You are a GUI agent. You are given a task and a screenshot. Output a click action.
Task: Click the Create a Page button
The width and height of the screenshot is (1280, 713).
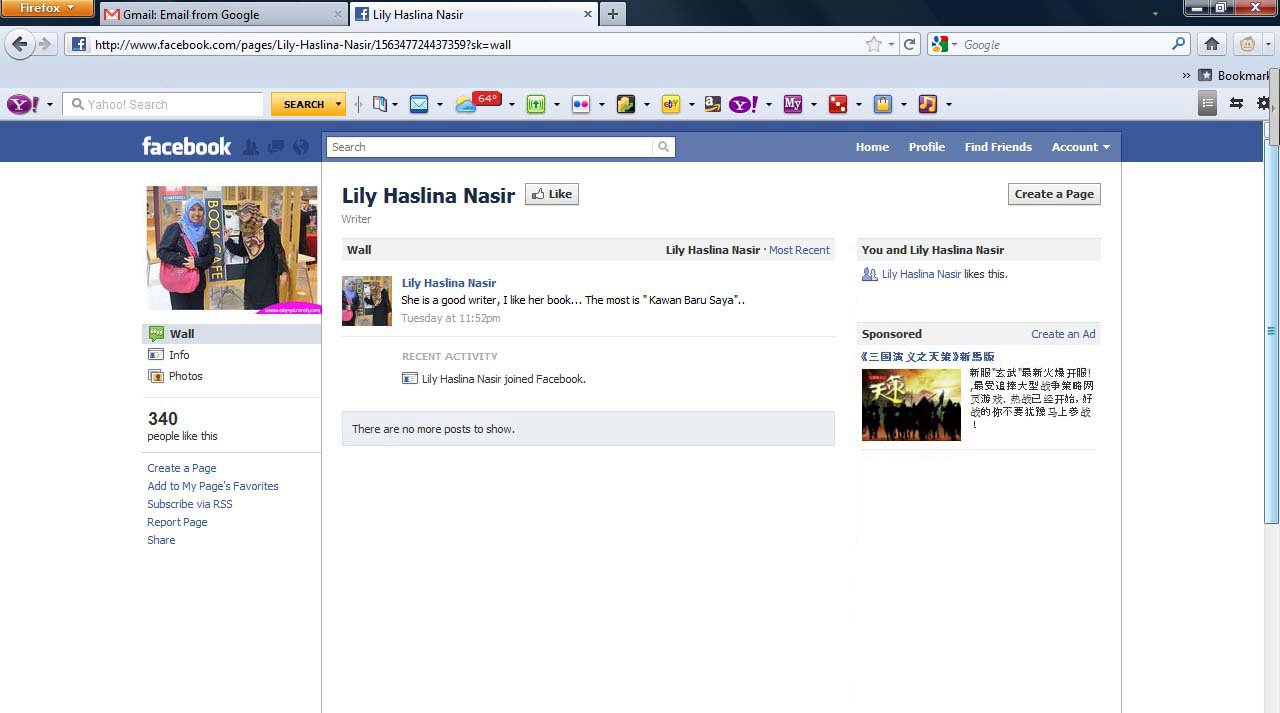[x=1054, y=194]
